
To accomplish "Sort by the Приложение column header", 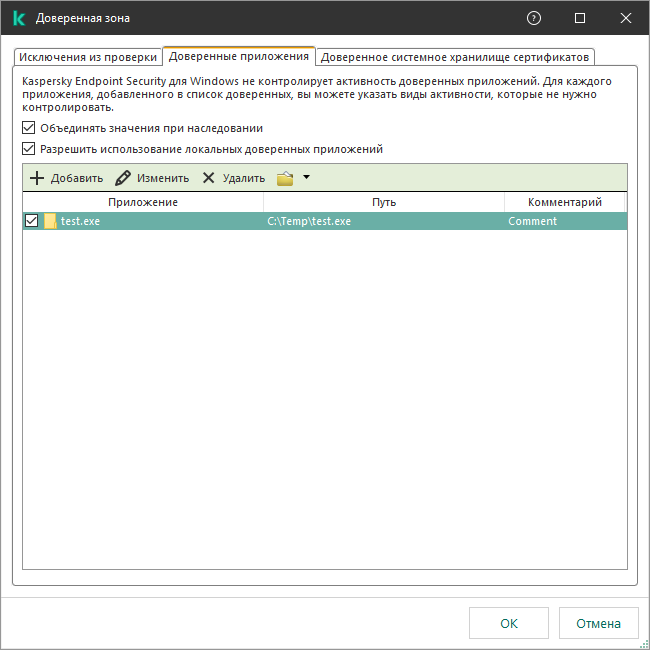I will tap(143, 202).
